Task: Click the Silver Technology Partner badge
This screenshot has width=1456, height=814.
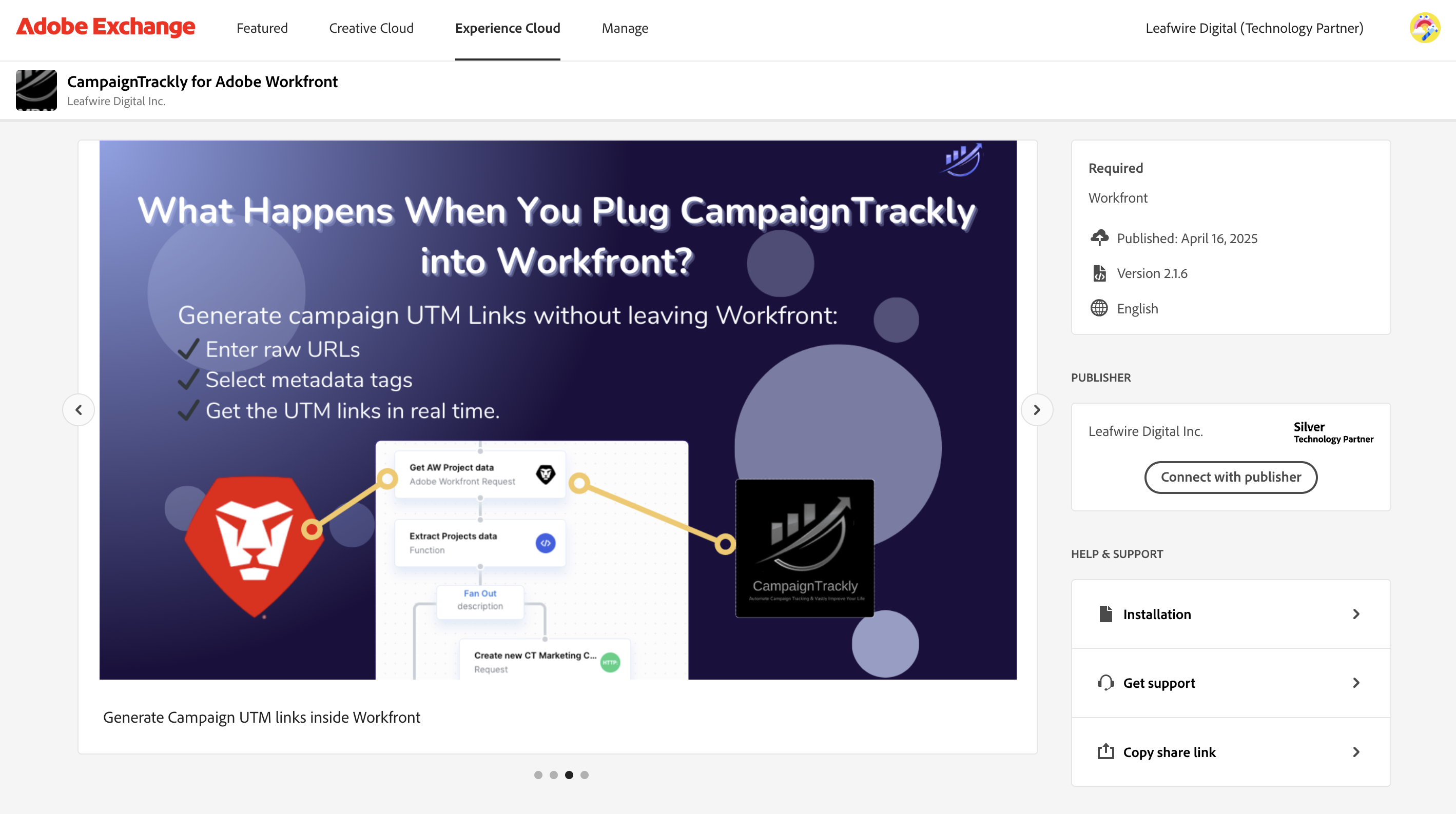Action: [x=1333, y=432]
